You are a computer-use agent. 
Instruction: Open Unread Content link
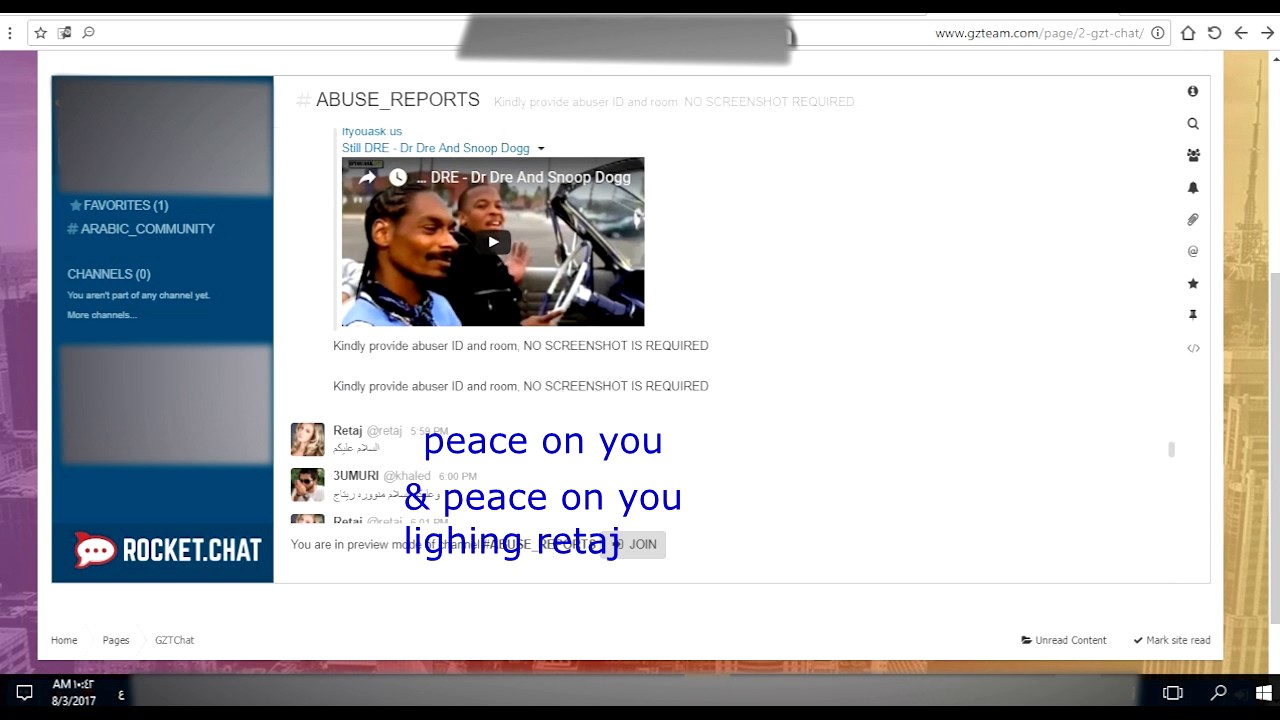[1064, 640]
